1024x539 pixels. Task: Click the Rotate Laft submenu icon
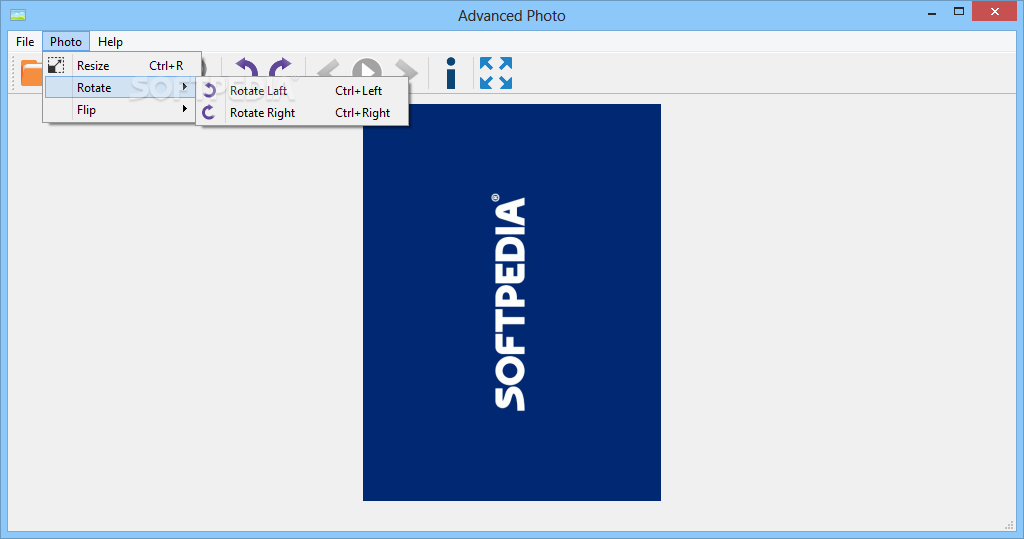(209, 91)
